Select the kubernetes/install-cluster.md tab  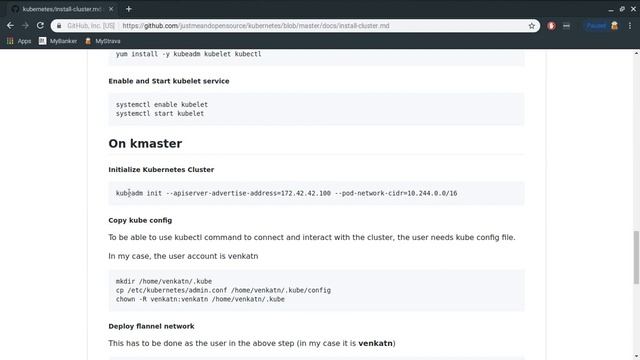coord(61,9)
